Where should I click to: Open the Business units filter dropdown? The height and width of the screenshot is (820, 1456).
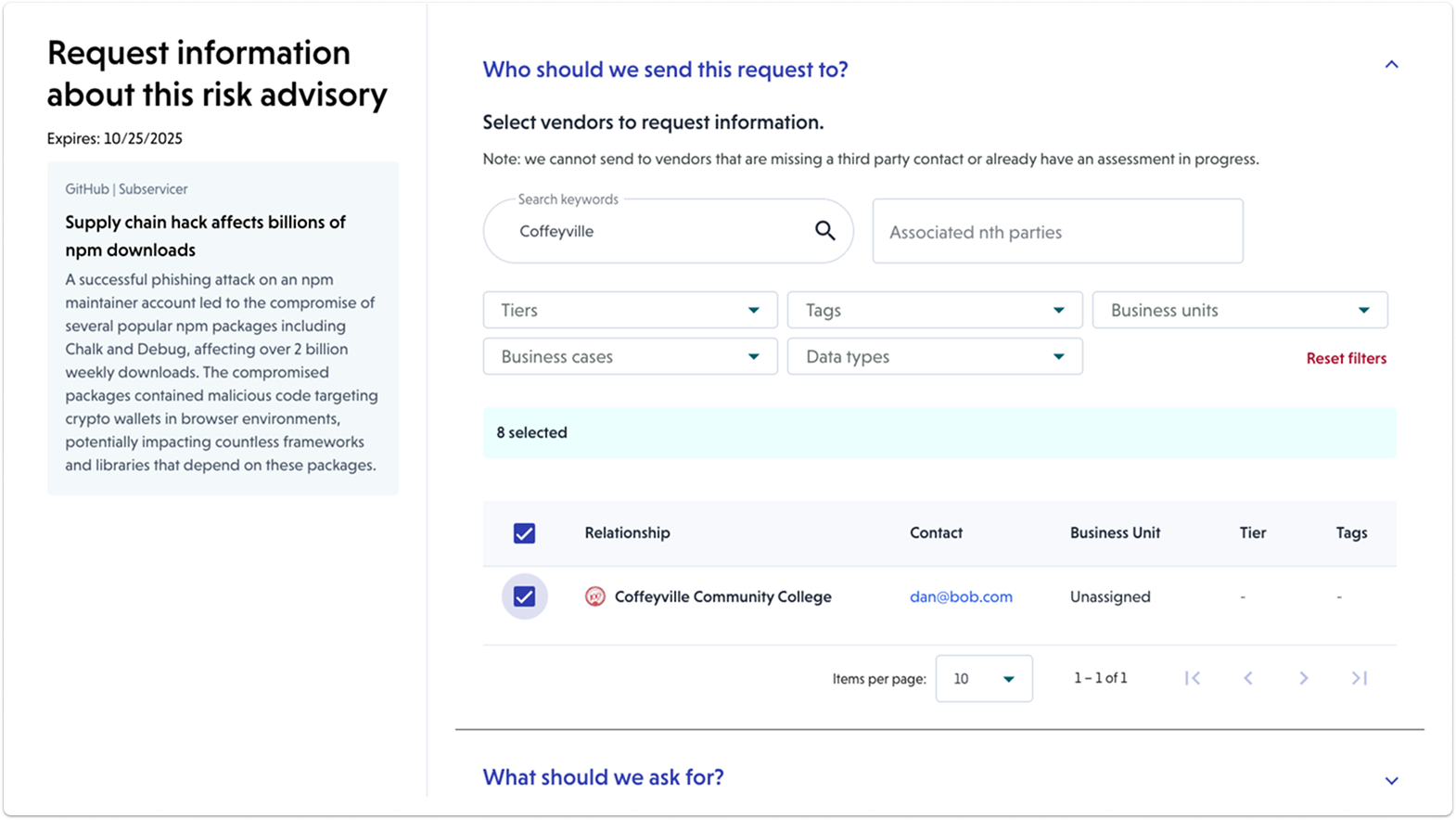1240,310
